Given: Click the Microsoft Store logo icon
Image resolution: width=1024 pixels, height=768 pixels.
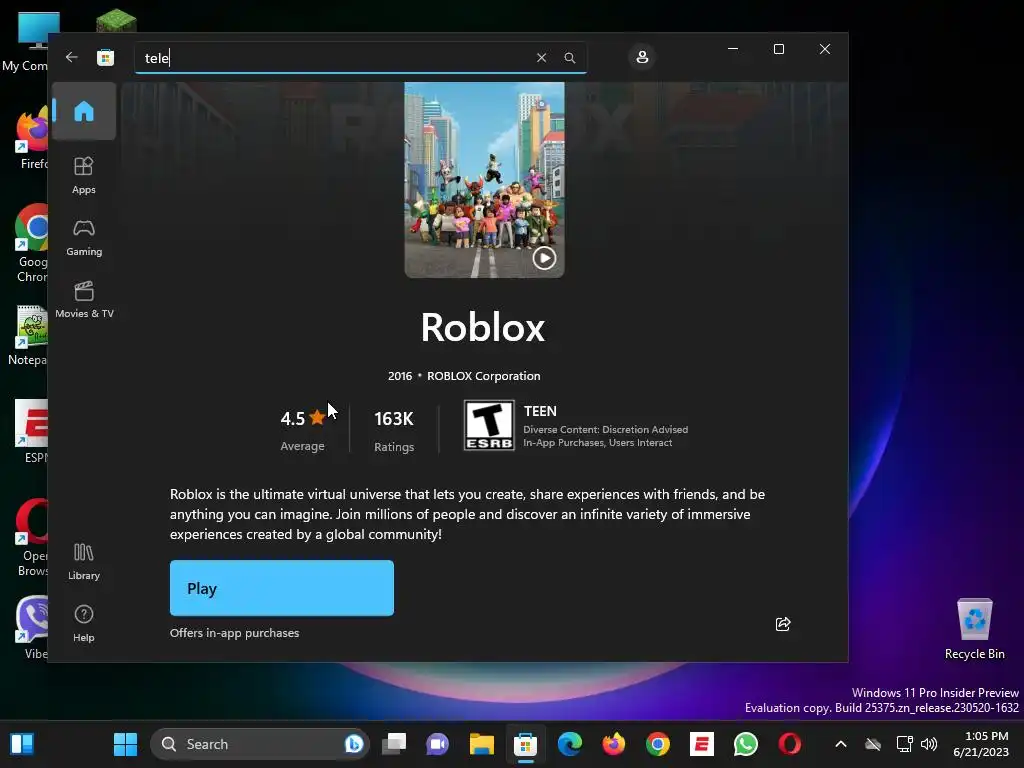Looking at the screenshot, I should [x=105, y=57].
